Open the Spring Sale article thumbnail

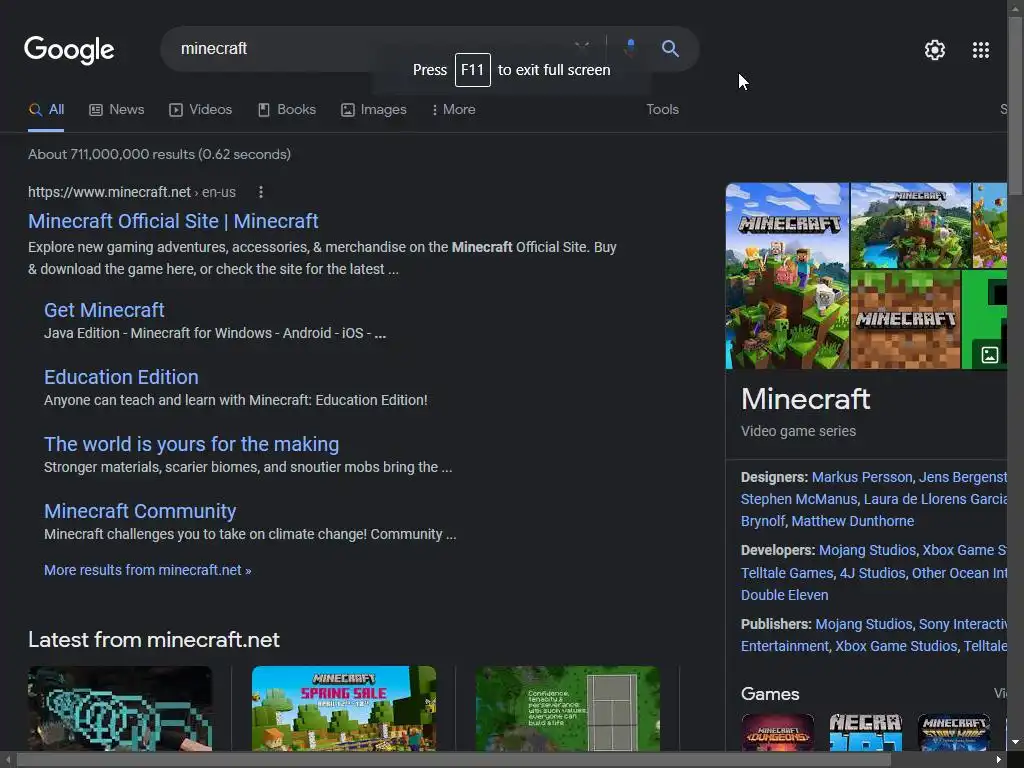coord(344,709)
